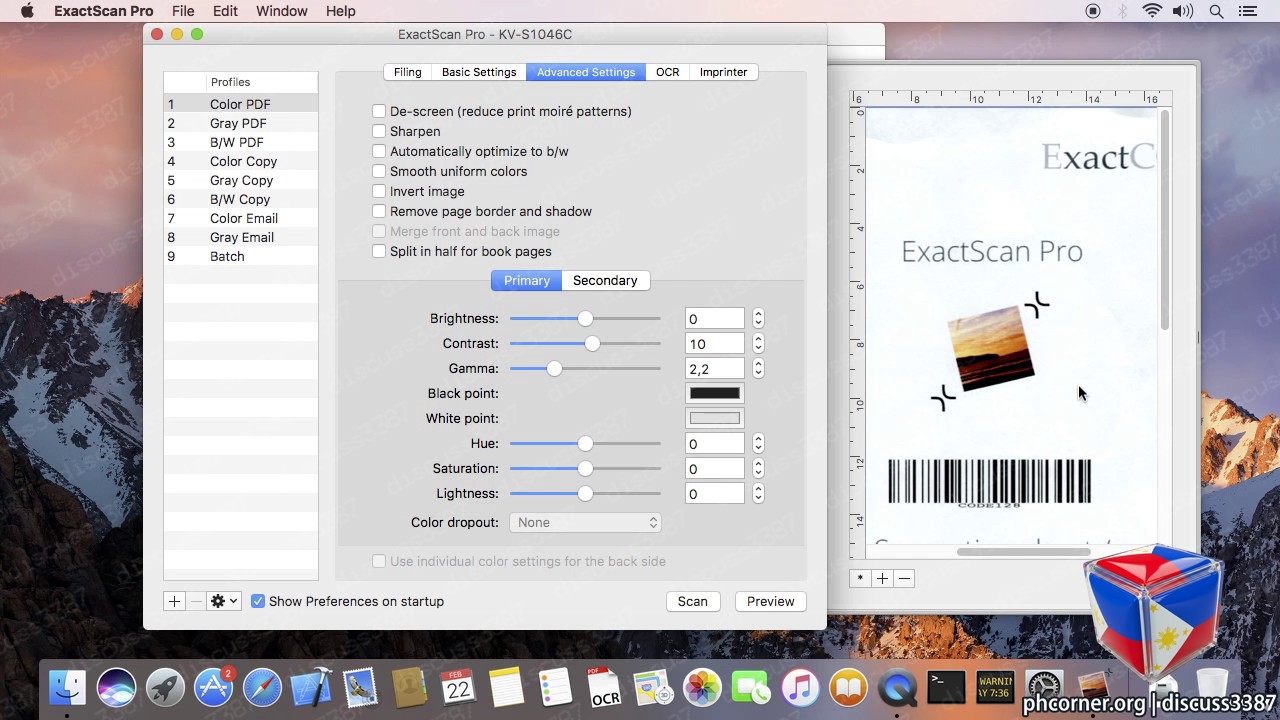Click the Lightness value stepper
The width and height of the screenshot is (1280, 720).
[x=758, y=493]
